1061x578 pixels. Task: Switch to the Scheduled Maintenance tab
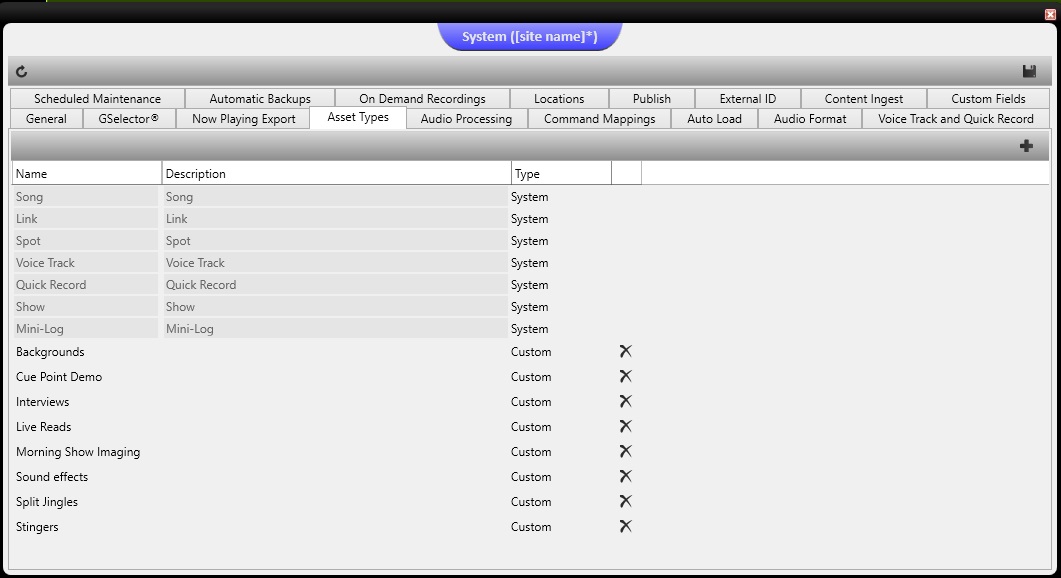(97, 99)
